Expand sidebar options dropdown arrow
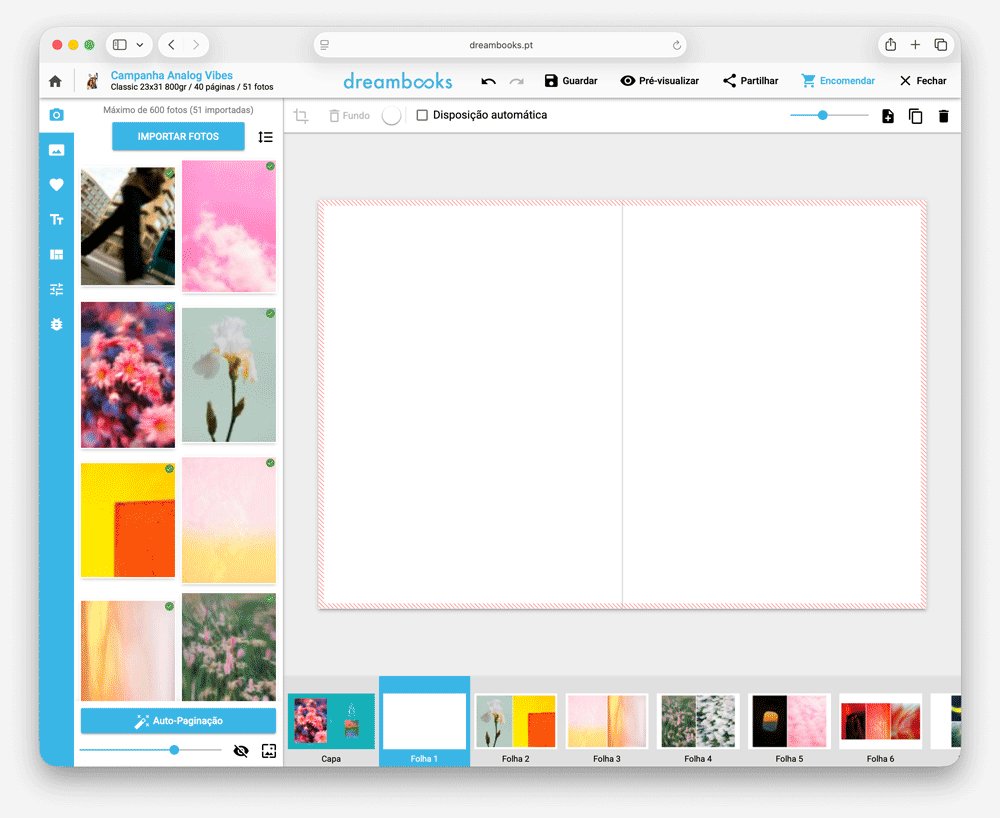Viewport: 1000px width, 818px height. tap(140, 45)
